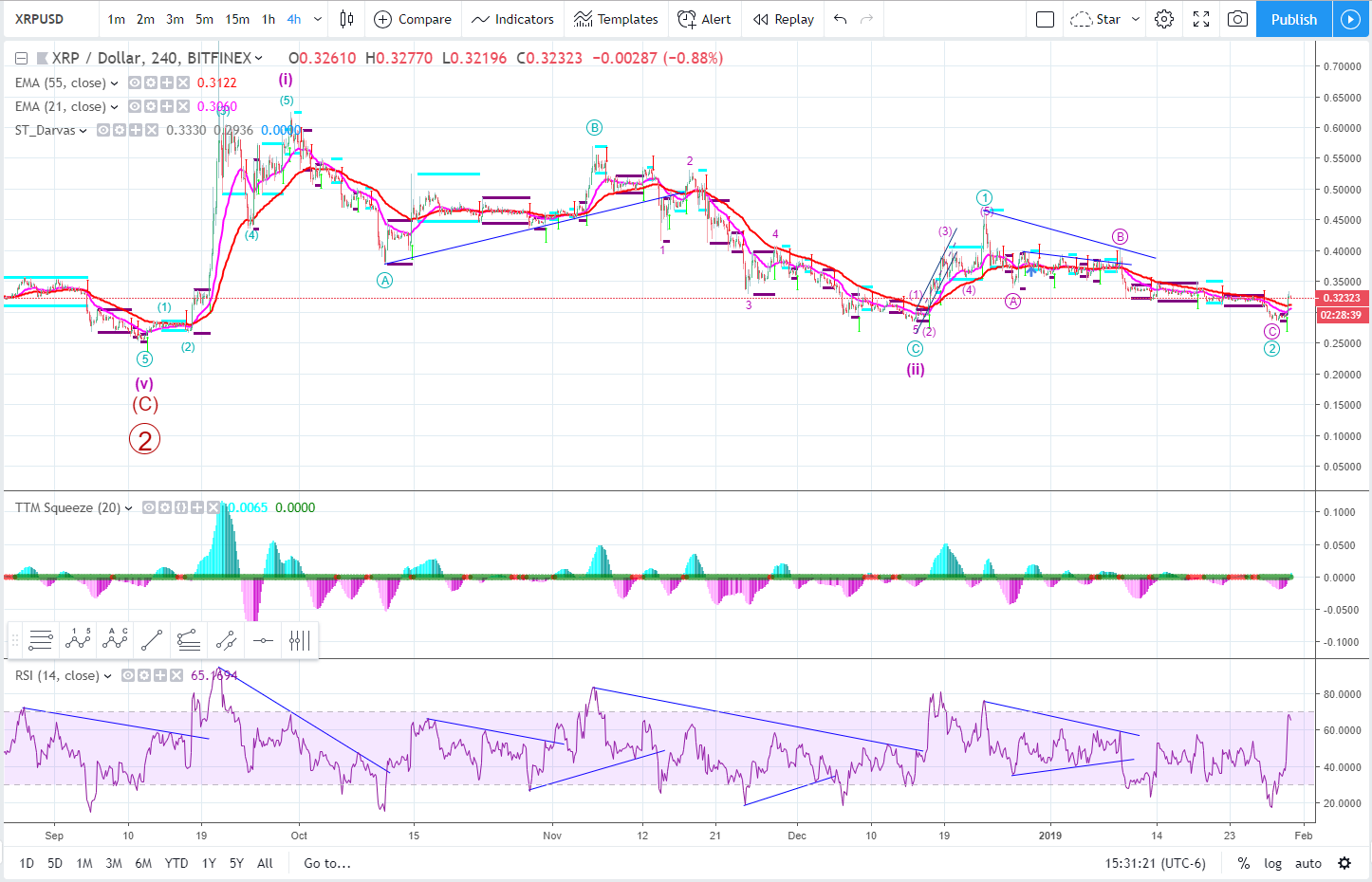Enter fullscreen mode
This screenshot has height=882, width=1372.
point(1201,19)
